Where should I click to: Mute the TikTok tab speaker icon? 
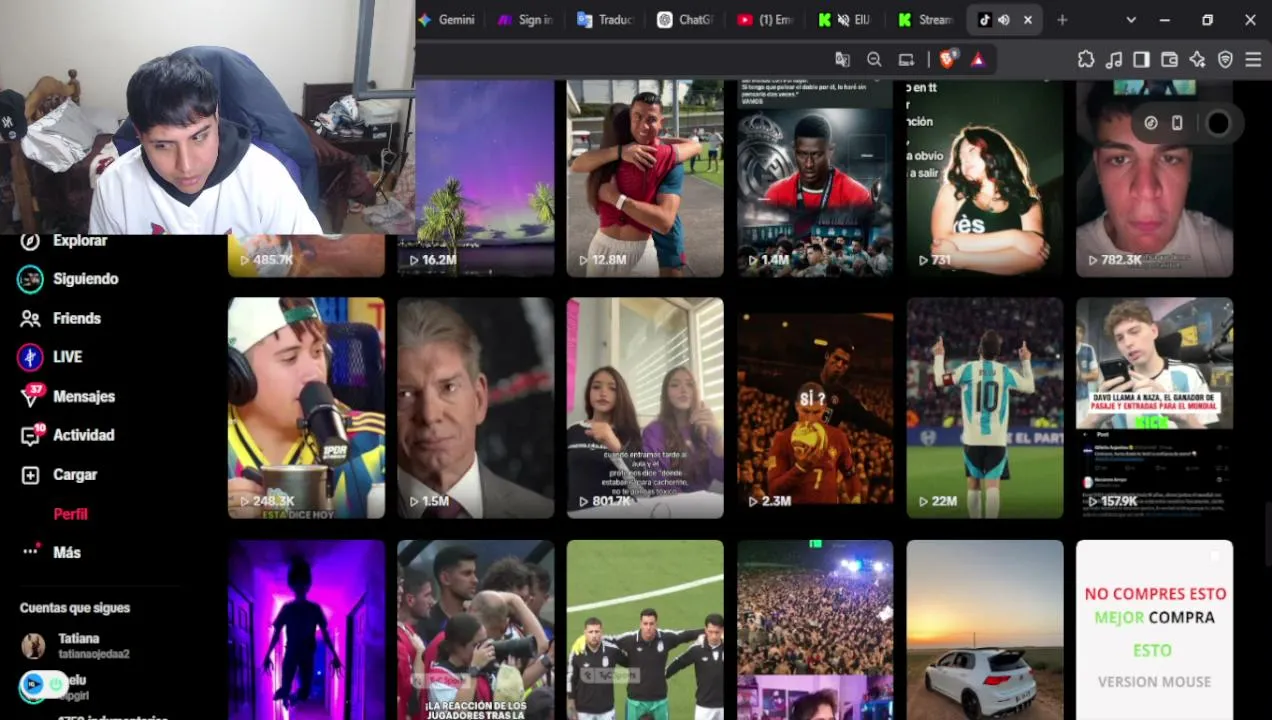(1004, 20)
